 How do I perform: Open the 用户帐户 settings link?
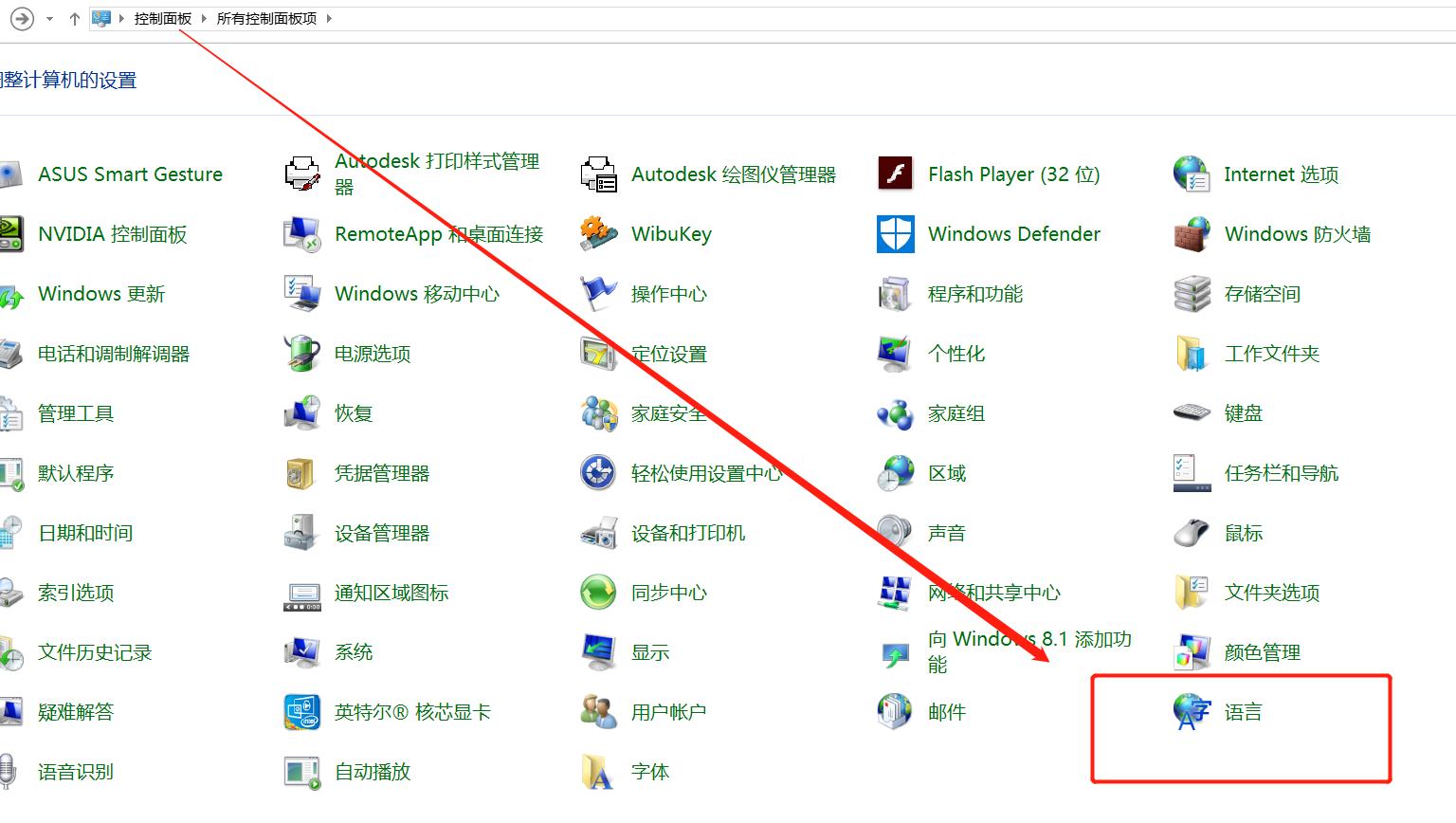(668, 712)
